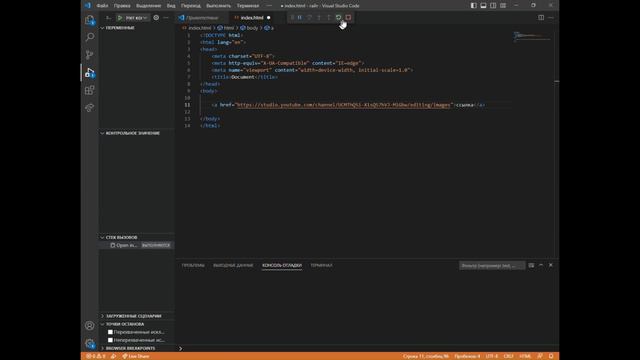Open the Выделение menu
Viewport: 640px width, 360px height.
click(149, 6)
